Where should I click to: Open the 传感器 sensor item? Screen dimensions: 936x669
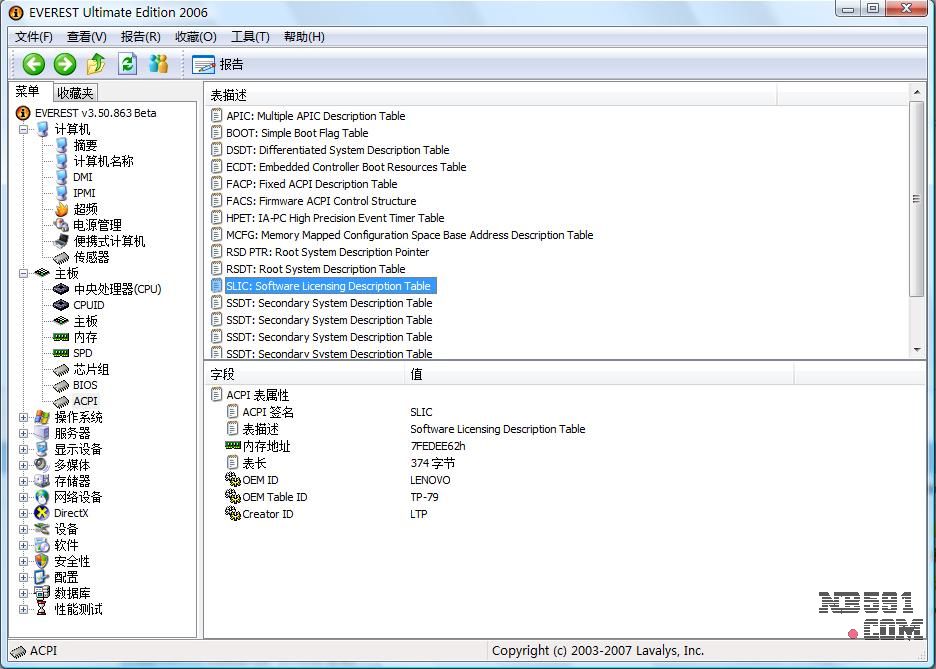(x=91, y=257)
